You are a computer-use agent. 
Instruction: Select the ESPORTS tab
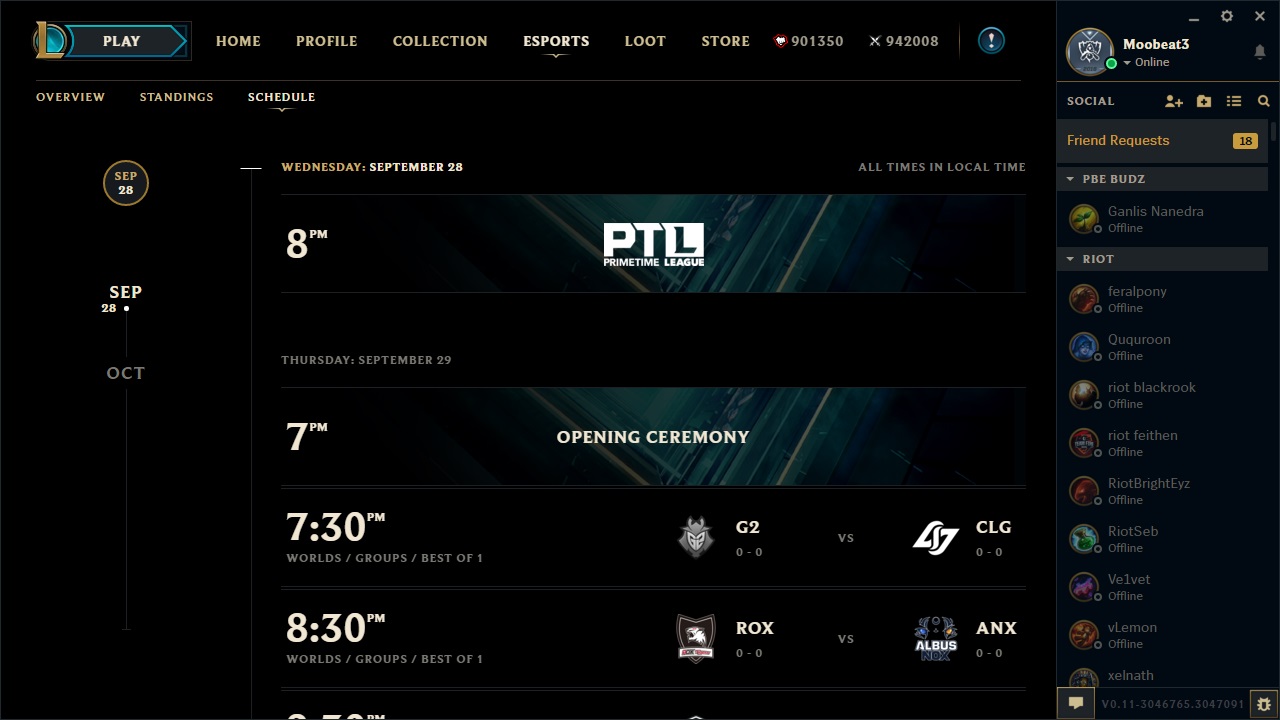coord(556,41)
